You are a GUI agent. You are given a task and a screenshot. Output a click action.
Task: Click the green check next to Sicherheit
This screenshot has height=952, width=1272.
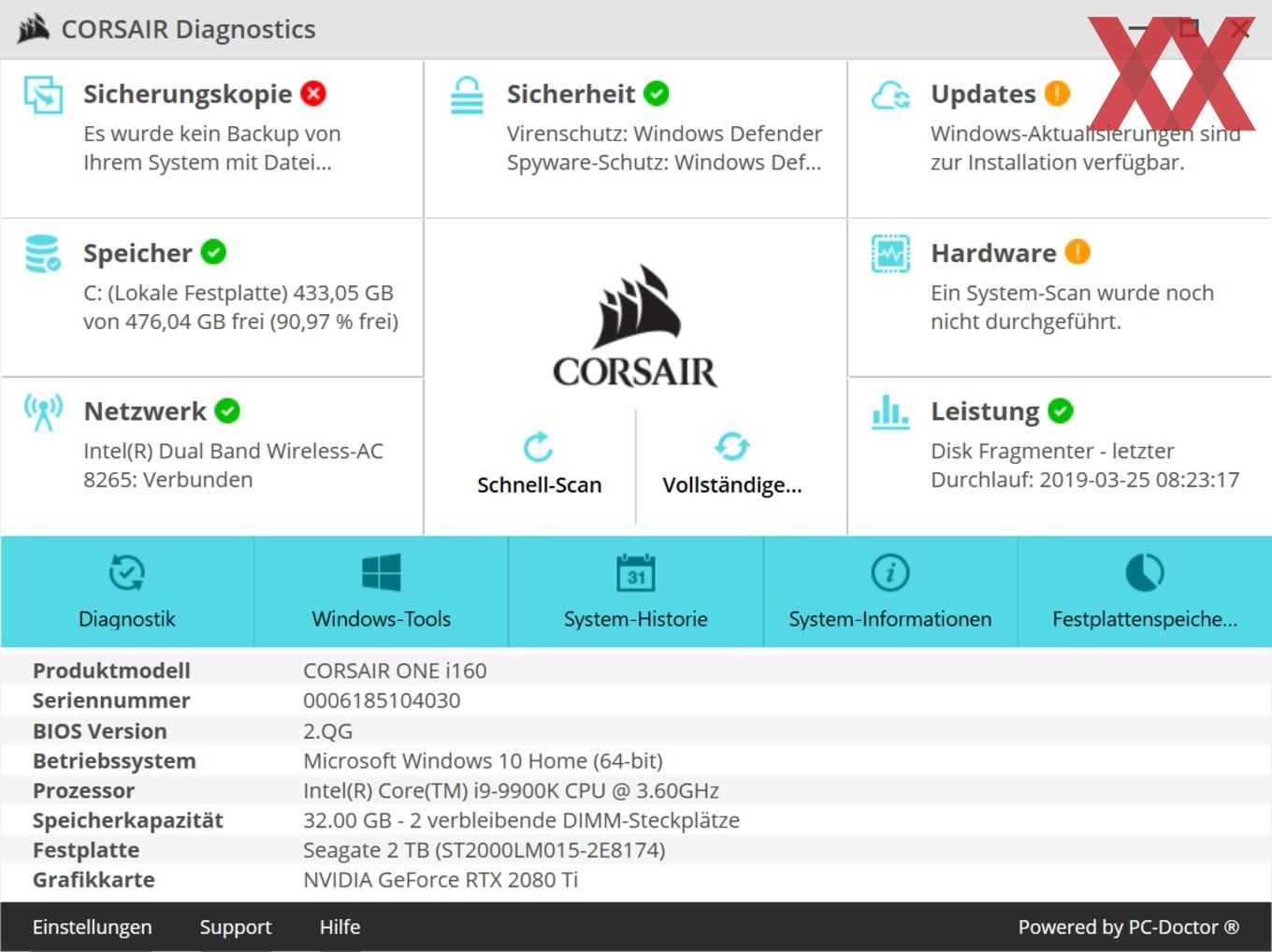click(657, 94)
